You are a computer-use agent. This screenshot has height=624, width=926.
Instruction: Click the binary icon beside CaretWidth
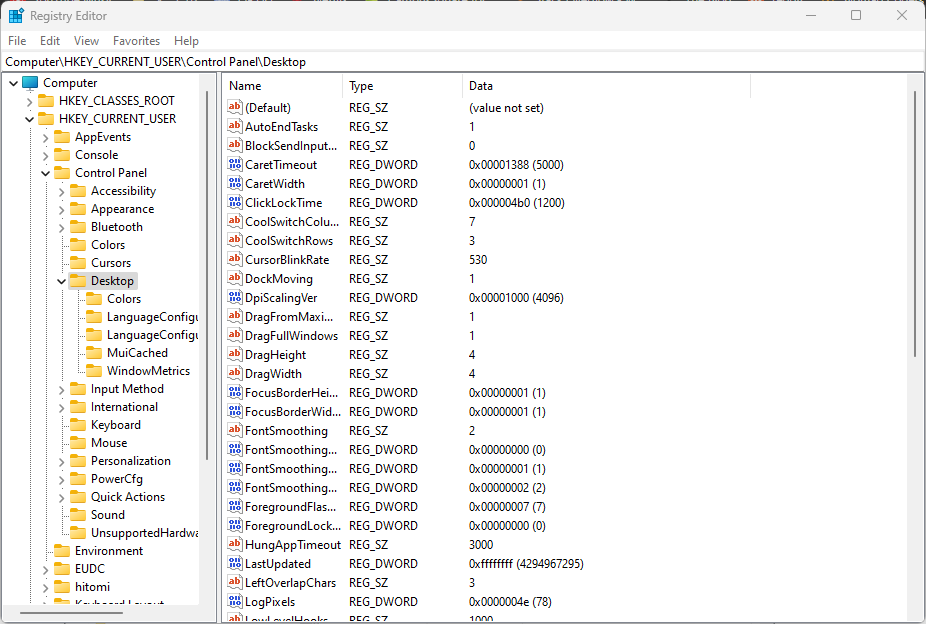pos(234,184)
